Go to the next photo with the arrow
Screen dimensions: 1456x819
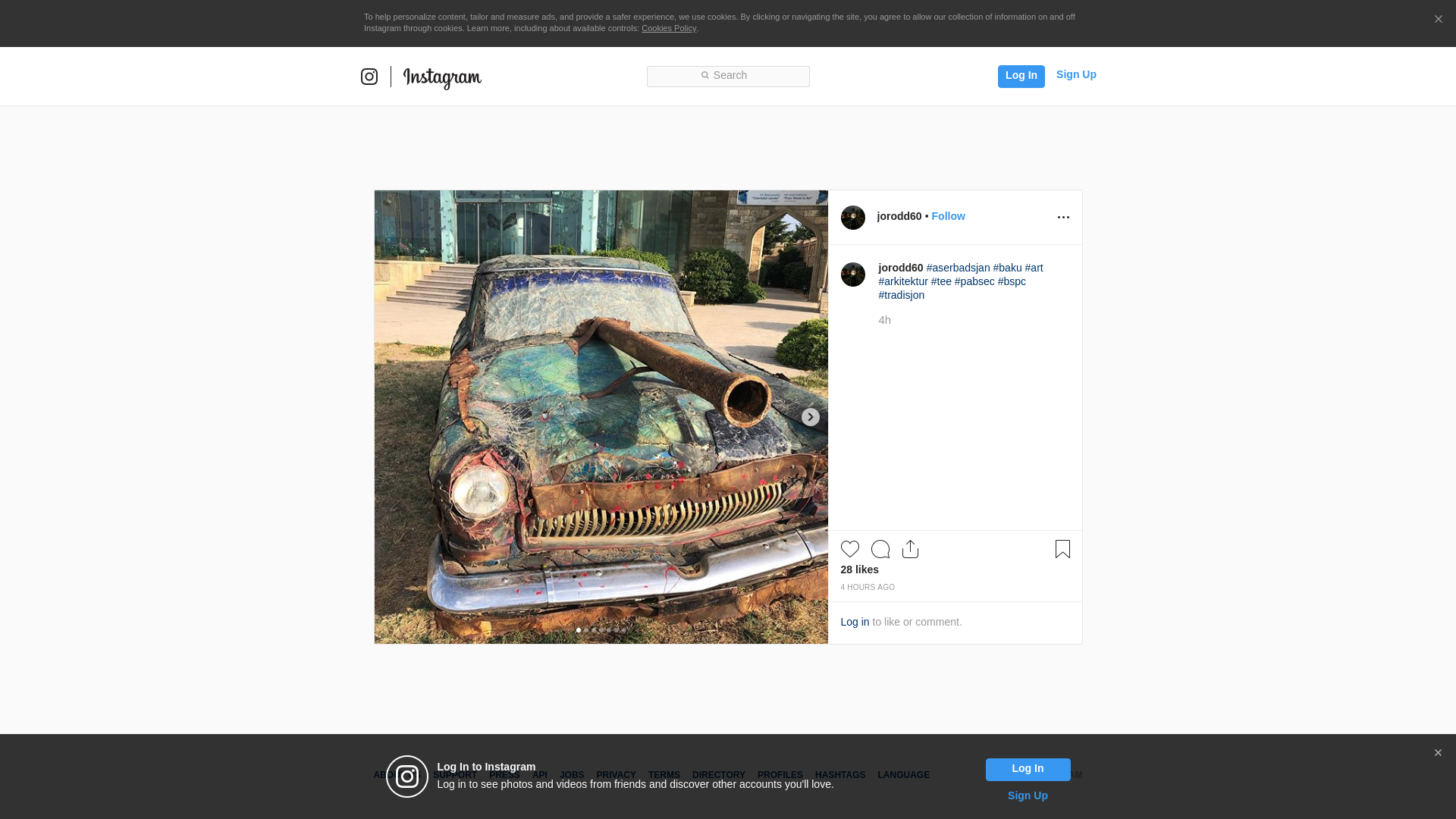click(x=811, y=417)
